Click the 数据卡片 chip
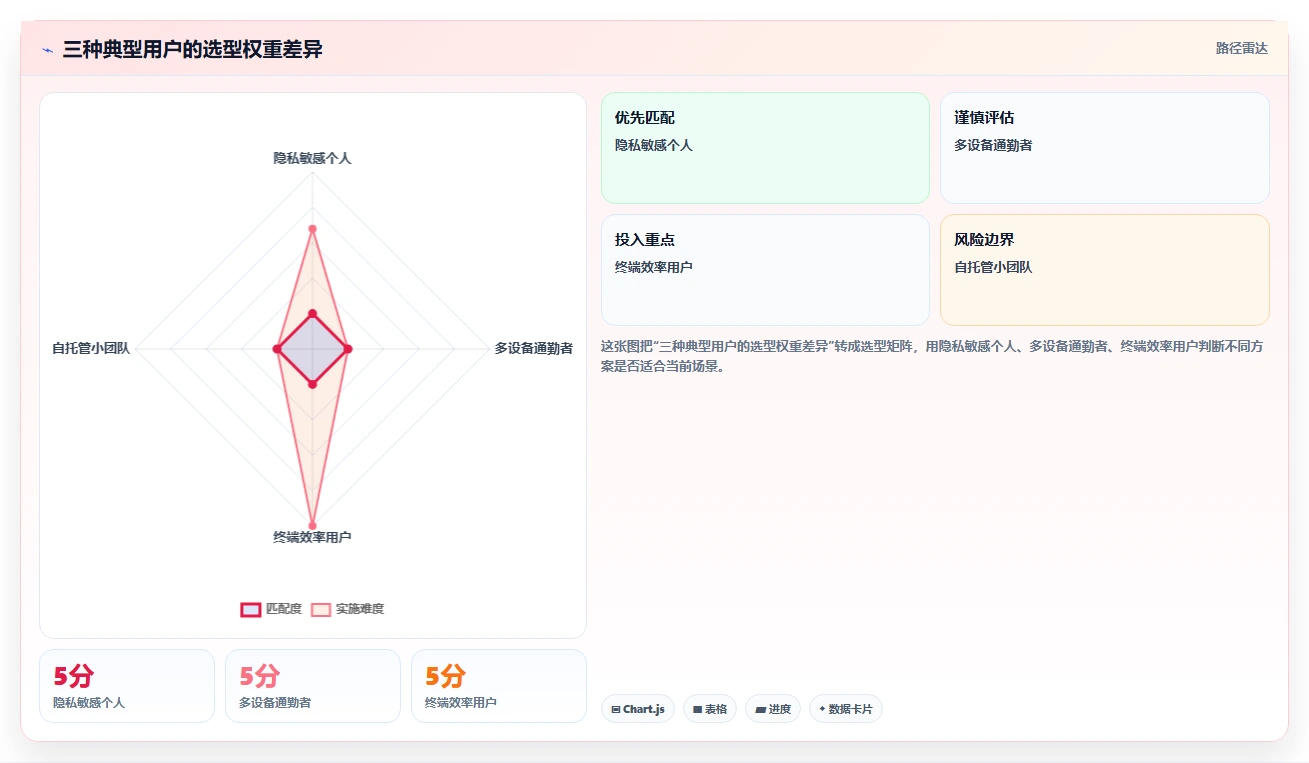Image resolution: width=1309 pixels, height=763 pixels. (845, 709)
